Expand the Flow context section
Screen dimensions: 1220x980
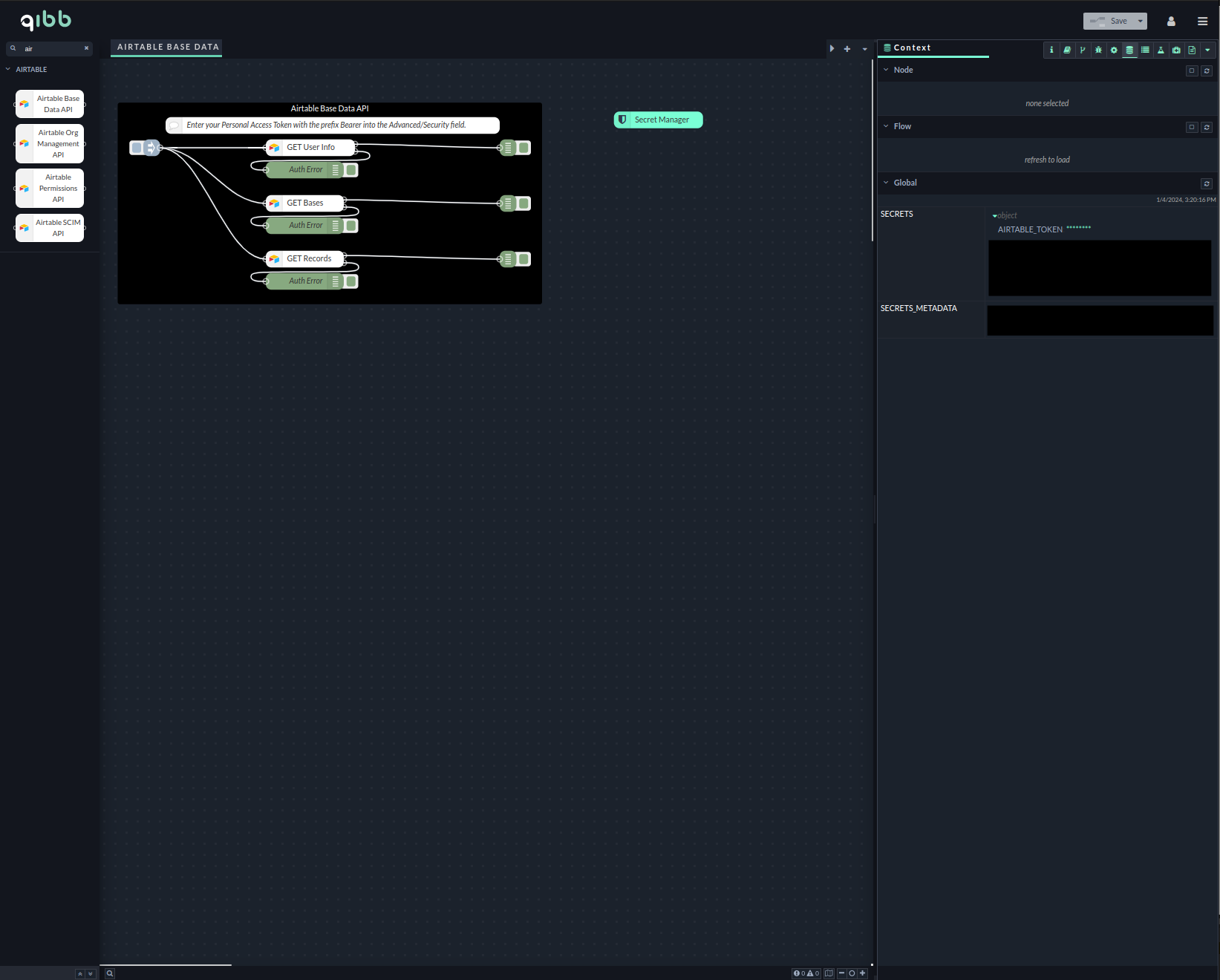(885, 126)
